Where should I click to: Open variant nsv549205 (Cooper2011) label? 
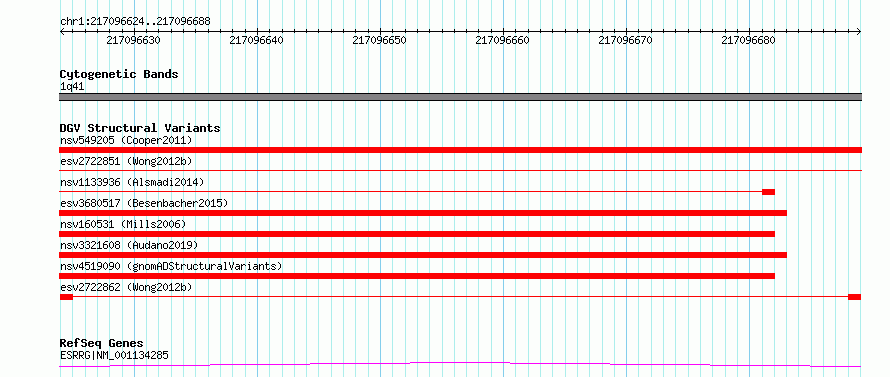tap(126, 140)
